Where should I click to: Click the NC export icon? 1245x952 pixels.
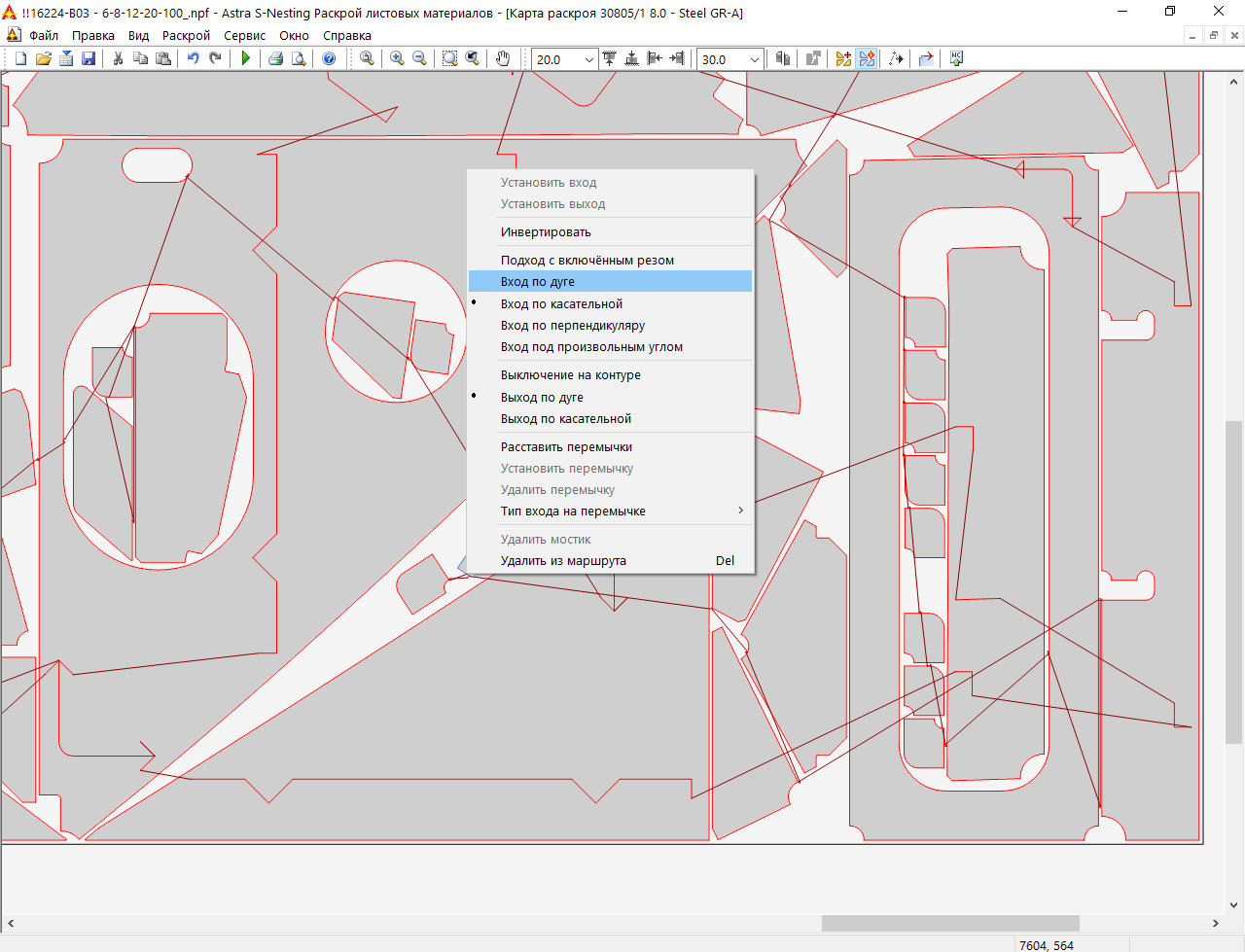(956, 58)
